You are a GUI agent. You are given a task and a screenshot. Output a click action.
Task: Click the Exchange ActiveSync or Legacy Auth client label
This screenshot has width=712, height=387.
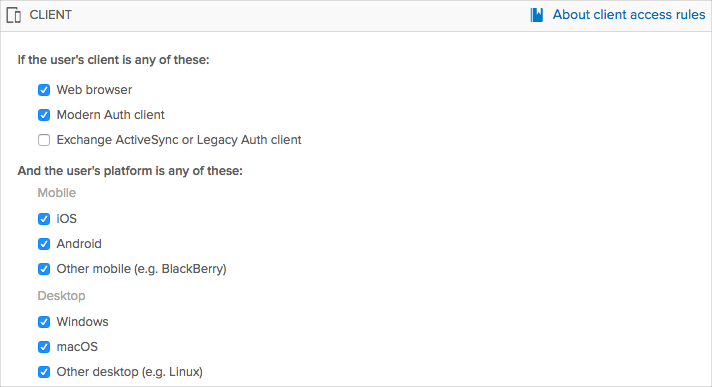click(x=179, y=140)
